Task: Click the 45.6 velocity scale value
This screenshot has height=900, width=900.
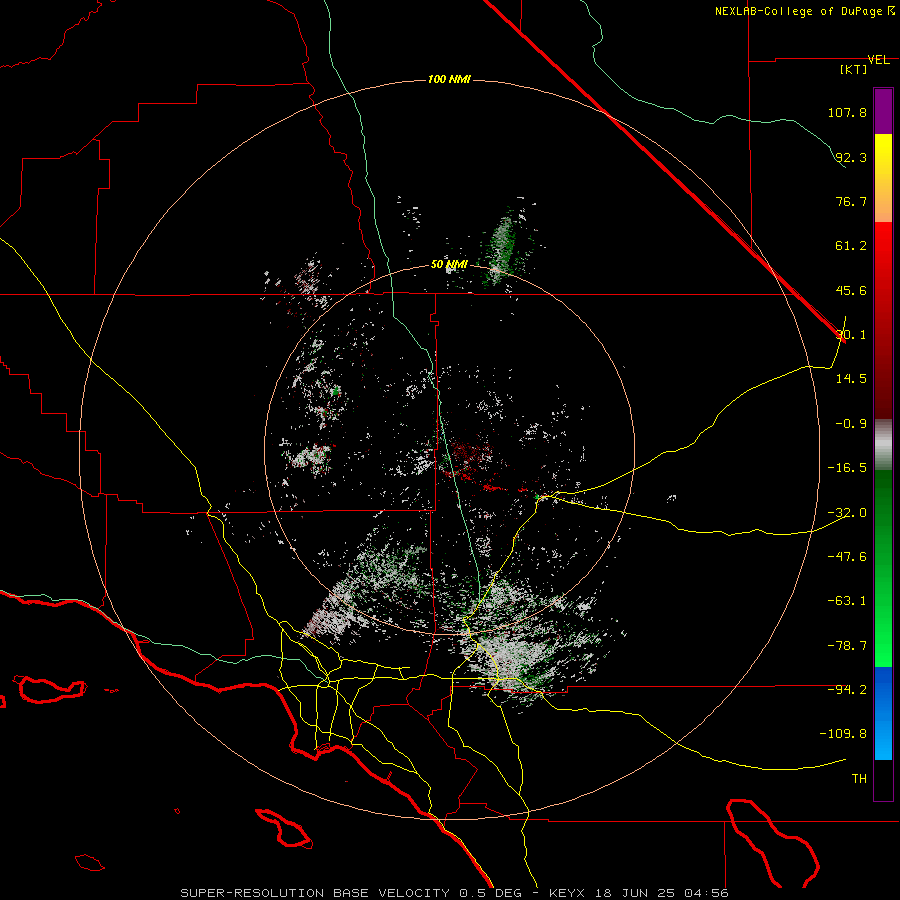Action: pyautogui.click(x=851, y=290)
